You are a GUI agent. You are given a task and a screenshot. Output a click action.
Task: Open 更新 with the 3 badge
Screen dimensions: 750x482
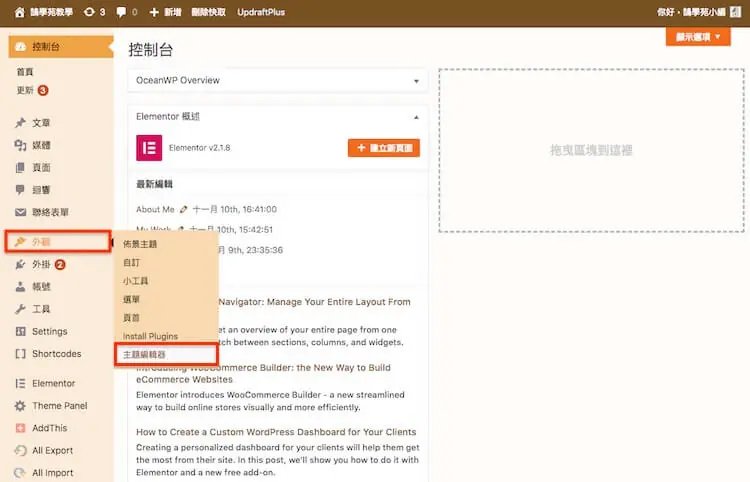[x=32, y=90]
